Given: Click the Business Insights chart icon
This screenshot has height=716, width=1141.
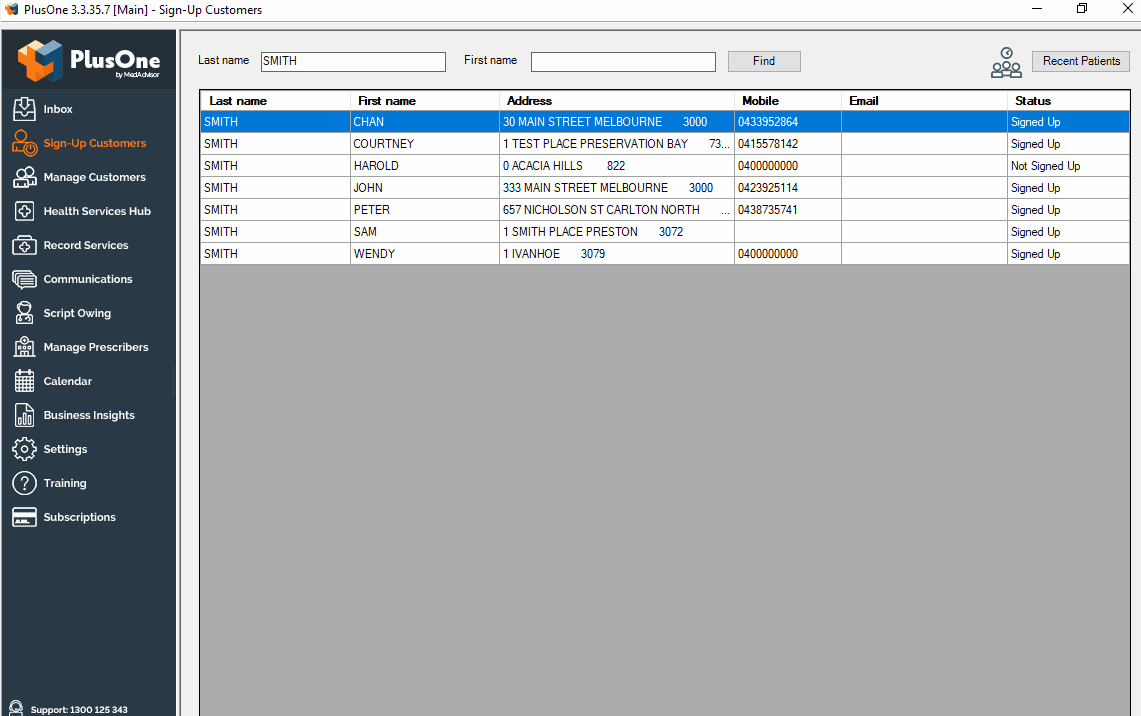Looking at the screenshot, I should [24, 415].
